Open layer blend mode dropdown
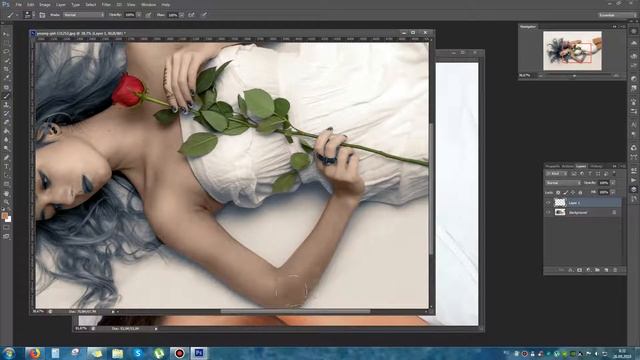Screen dimensions: 640x360 click(x=563, y=183)
